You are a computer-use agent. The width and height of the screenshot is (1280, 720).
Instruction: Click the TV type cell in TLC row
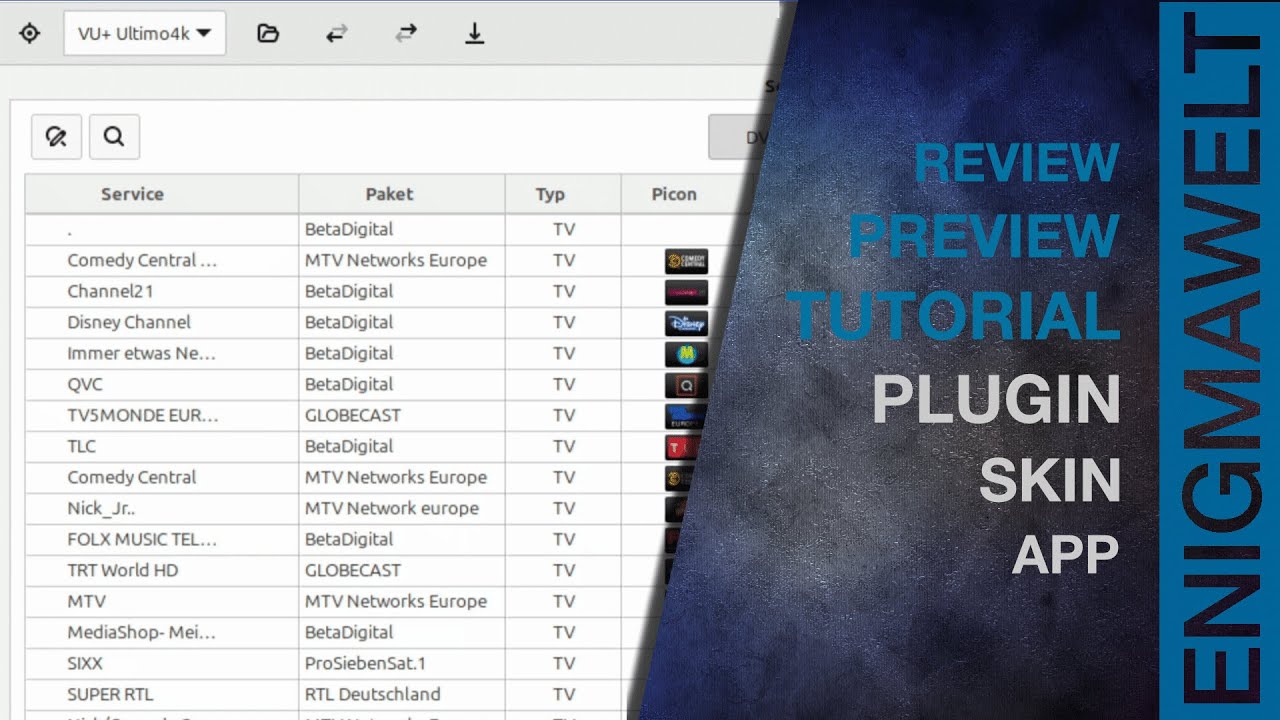(564, 446)
